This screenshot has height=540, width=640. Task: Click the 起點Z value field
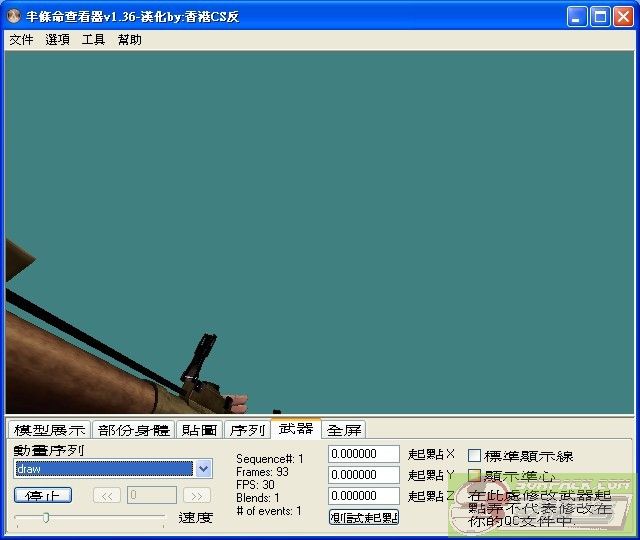(364, 496)
